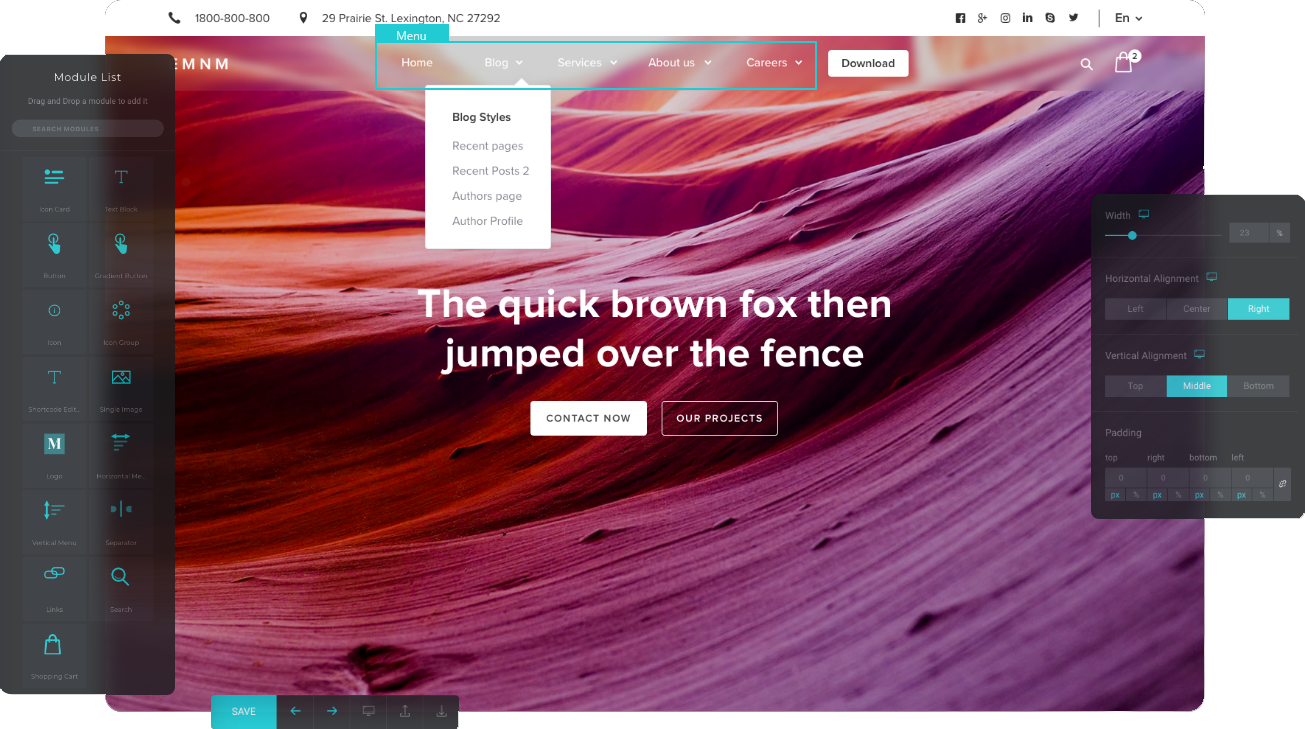Open the En language dropdown
Screen dimensions: 1305x729
[x=1128, y=18]
